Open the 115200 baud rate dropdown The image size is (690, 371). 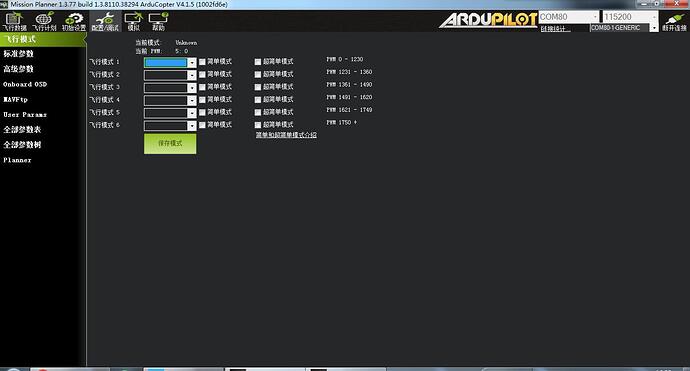coord(630,17)
